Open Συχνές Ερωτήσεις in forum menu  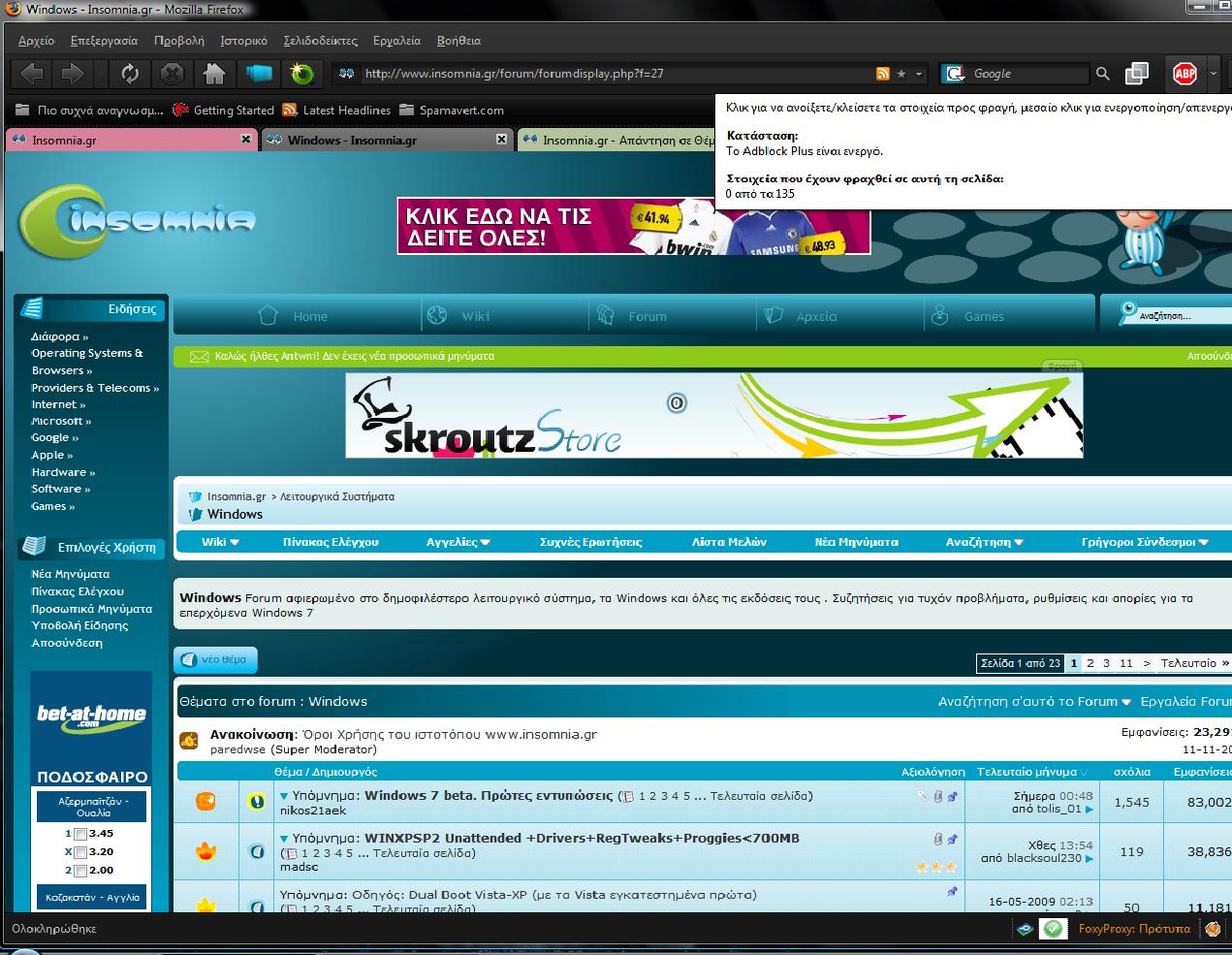590,542
